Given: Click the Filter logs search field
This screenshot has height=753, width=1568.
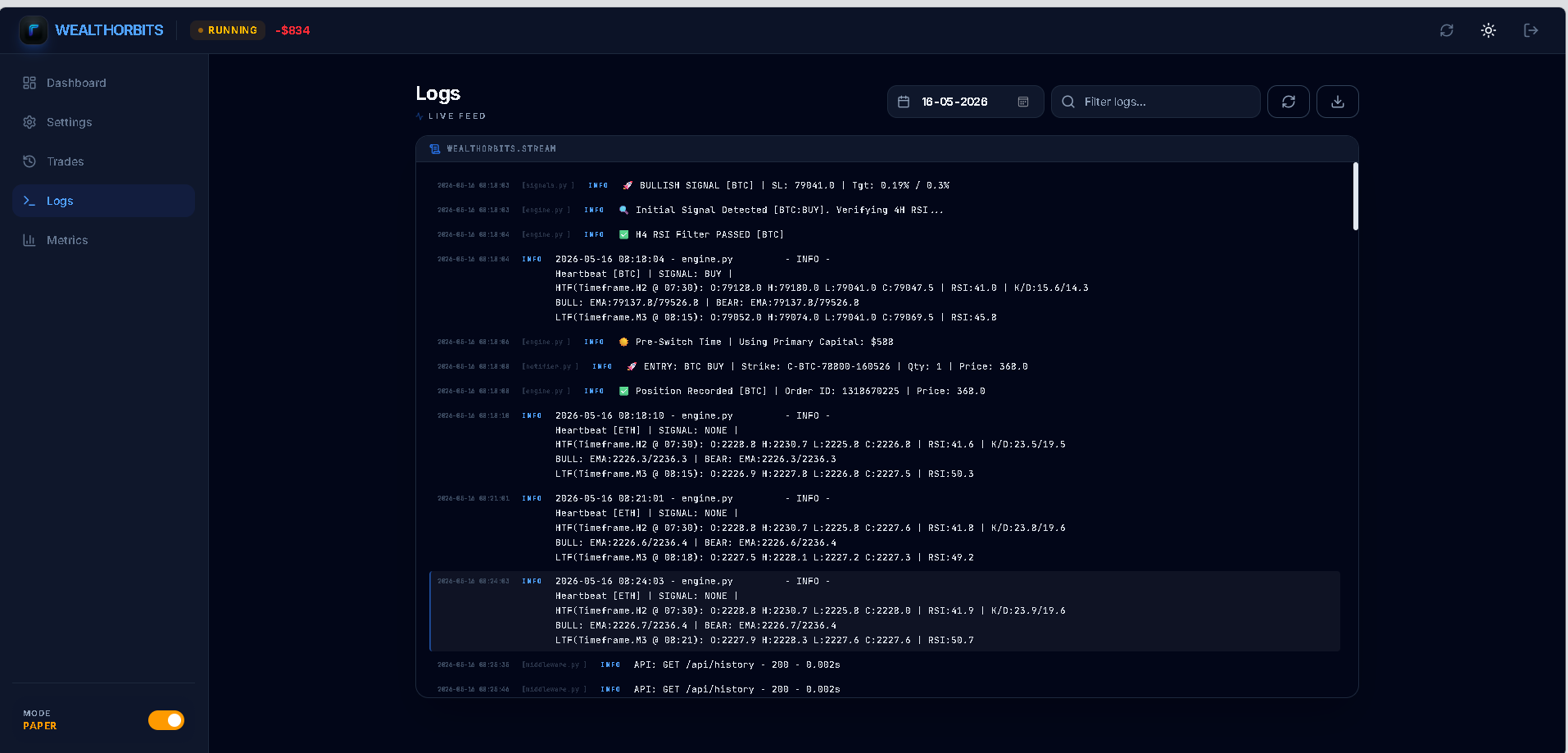Looking at the screenshot, I should (x=1155, y=102).
